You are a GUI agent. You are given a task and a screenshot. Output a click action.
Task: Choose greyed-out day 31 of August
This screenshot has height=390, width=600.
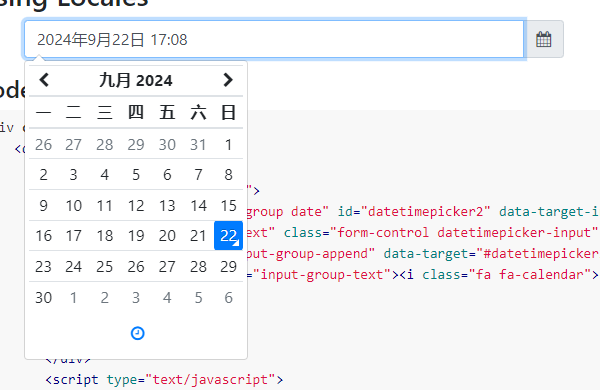click(198, 145)
